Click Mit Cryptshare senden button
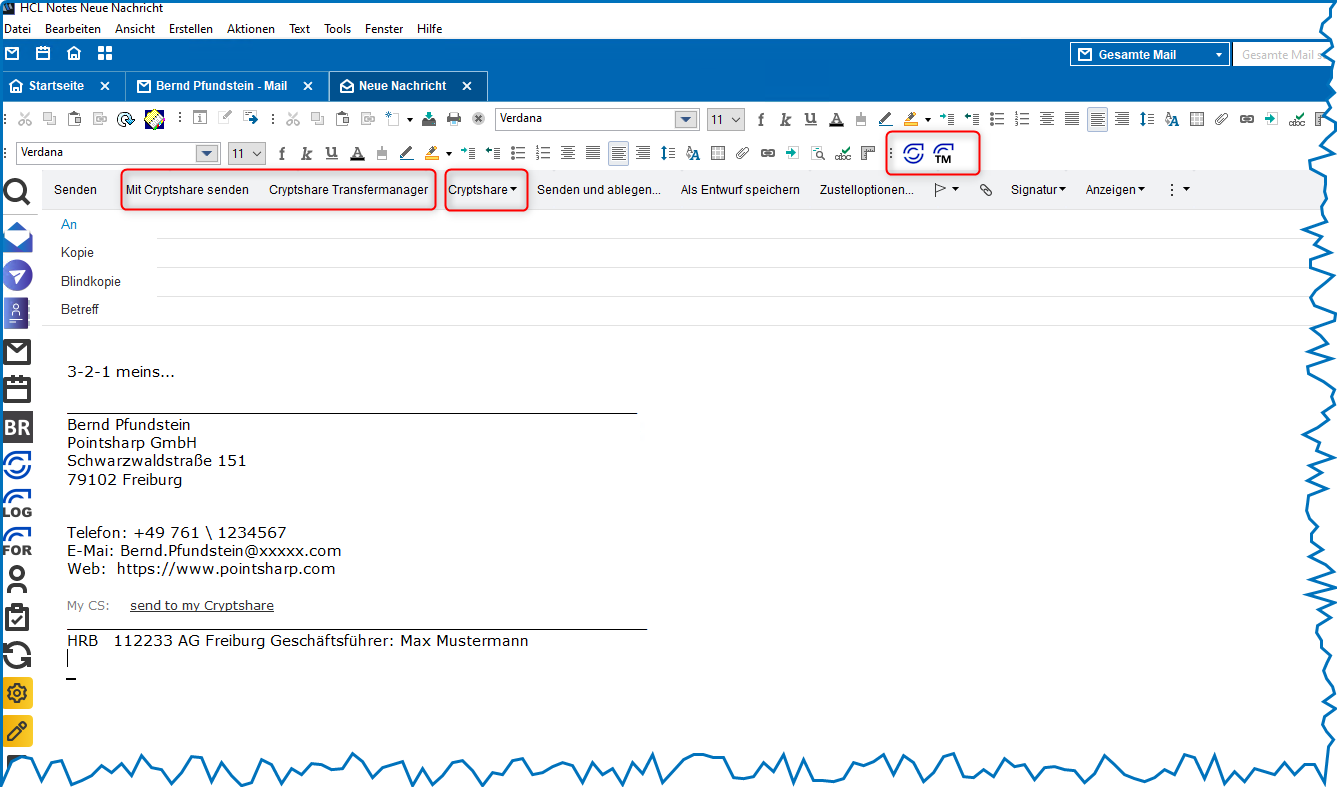This screenshot has width=1337, height=787. [187, 189]
